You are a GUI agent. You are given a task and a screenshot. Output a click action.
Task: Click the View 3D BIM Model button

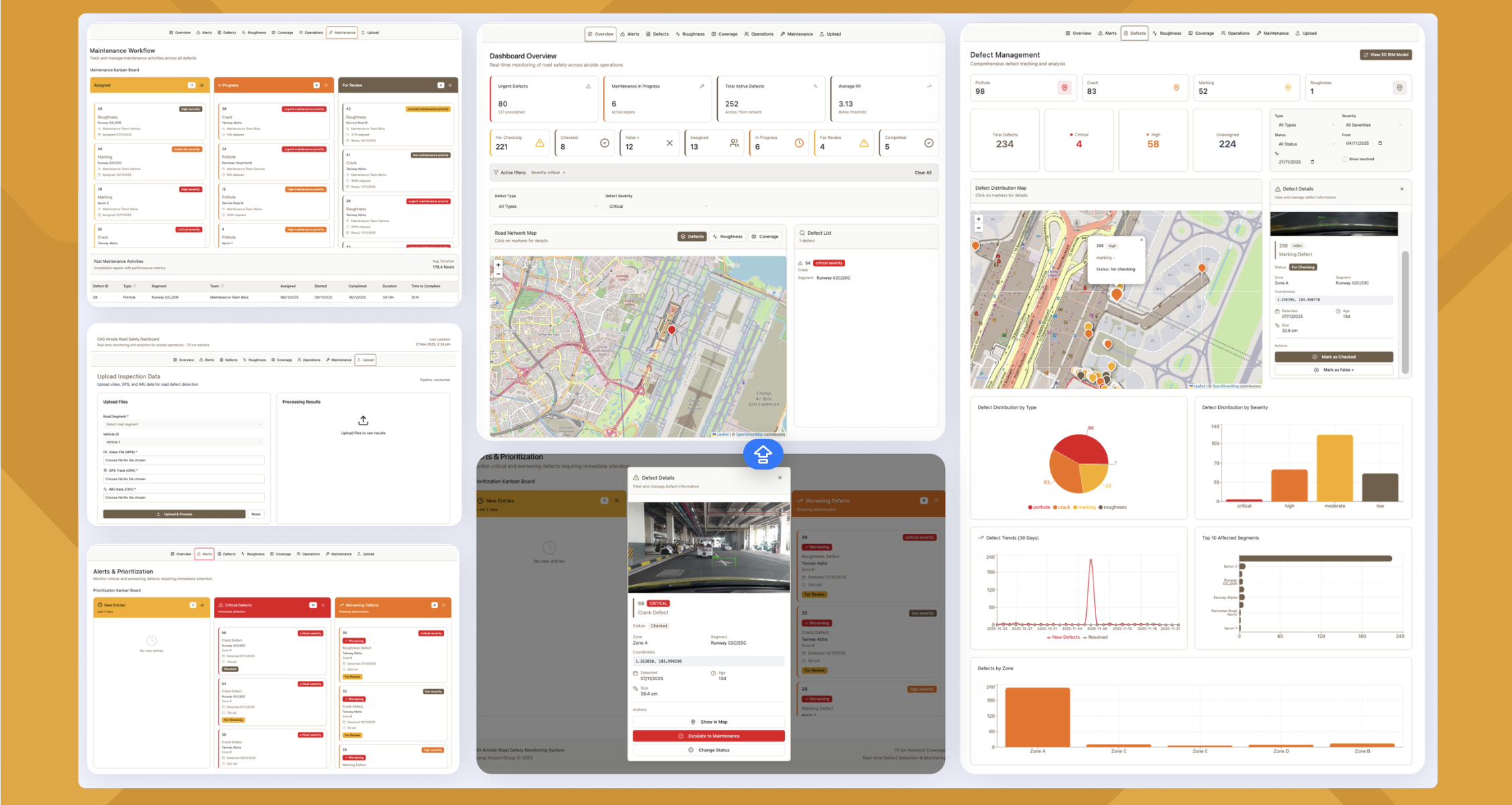click(1385, 55)
